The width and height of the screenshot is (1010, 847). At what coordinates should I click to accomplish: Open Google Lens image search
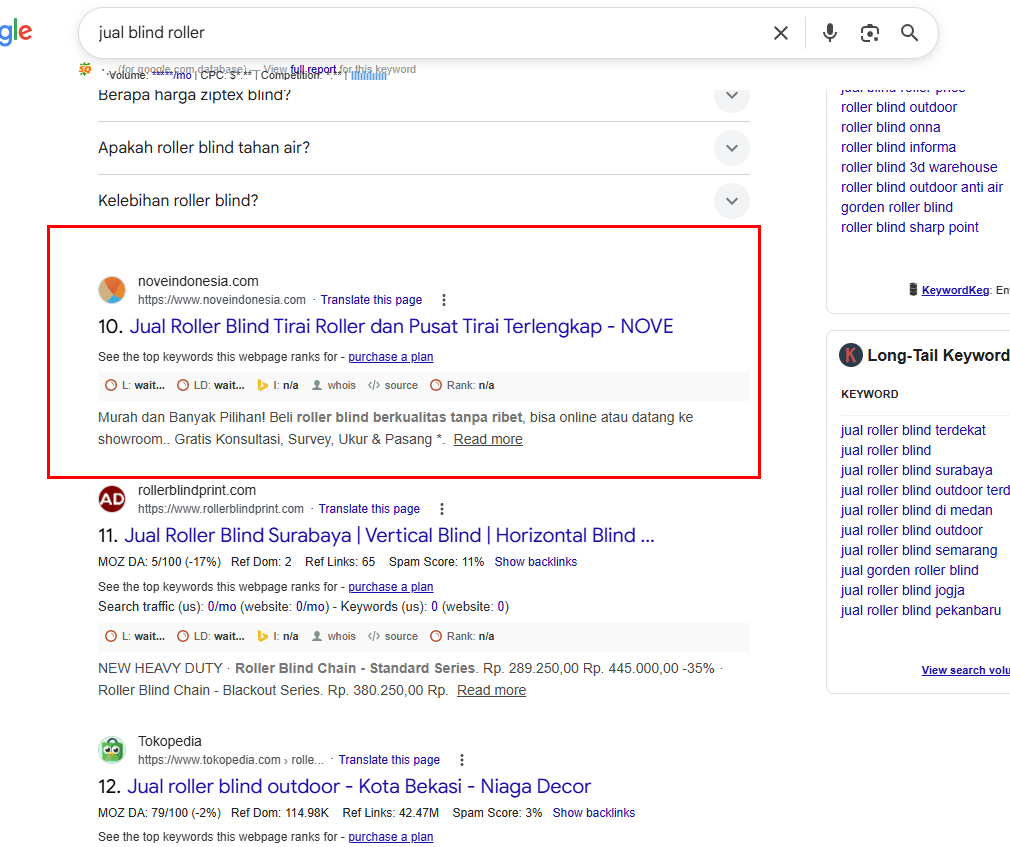[x=869, y=33]
